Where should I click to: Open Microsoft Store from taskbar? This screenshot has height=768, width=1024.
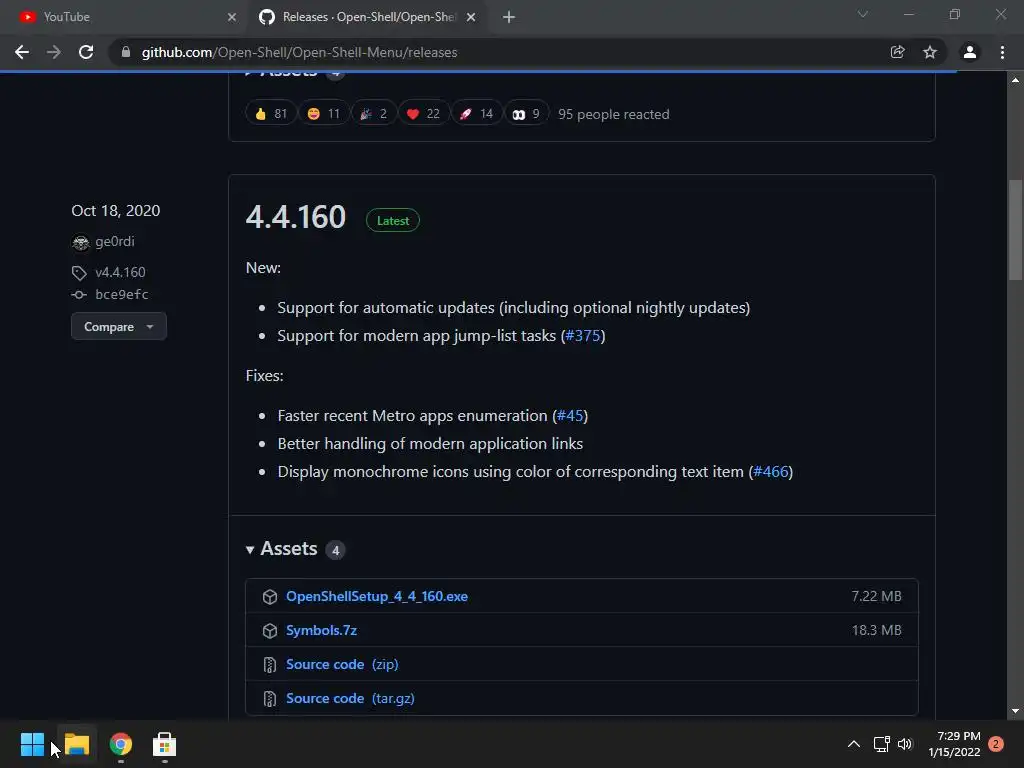coord(164,744)
